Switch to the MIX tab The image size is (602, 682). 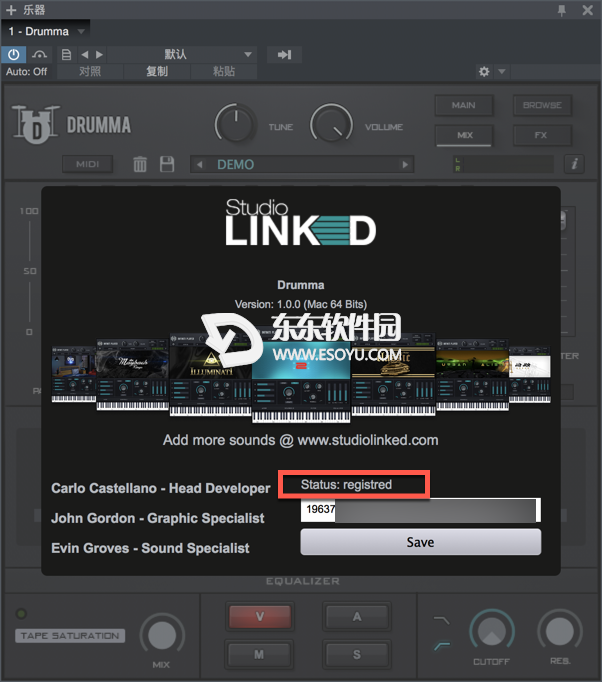click(464, 135)
